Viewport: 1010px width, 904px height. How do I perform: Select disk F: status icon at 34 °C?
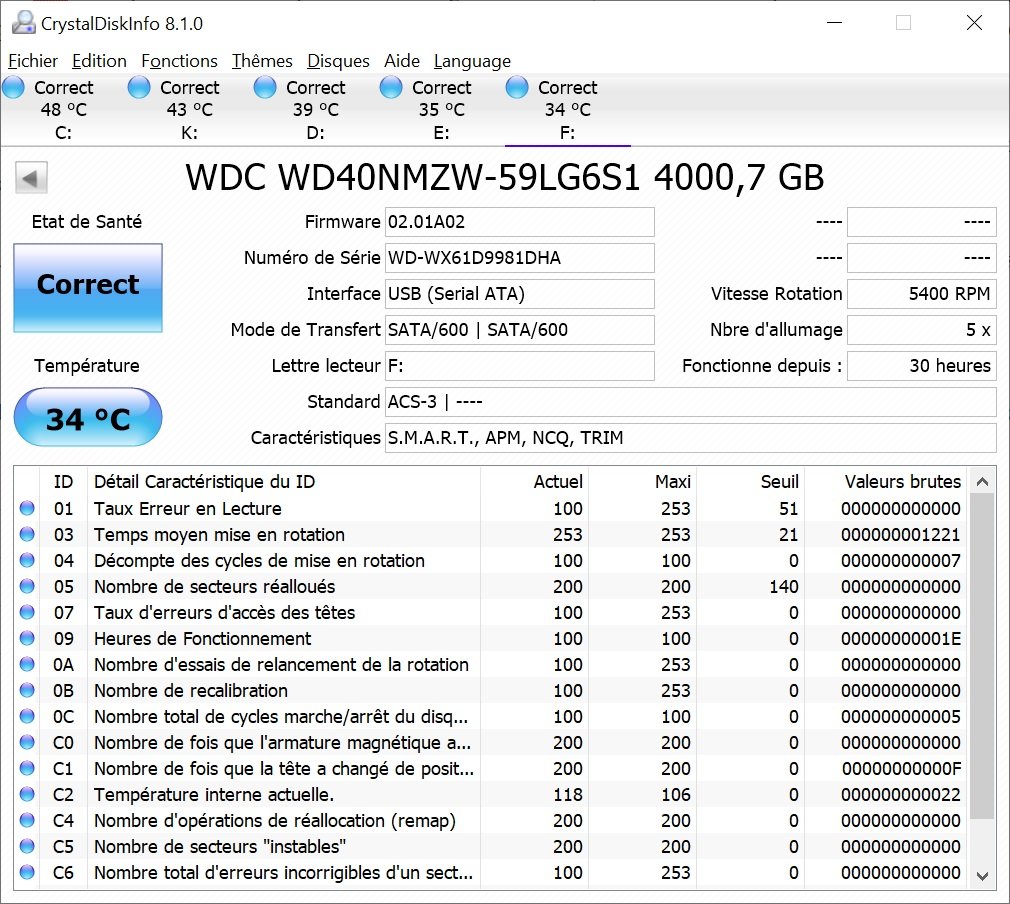[x=517, y=88]
